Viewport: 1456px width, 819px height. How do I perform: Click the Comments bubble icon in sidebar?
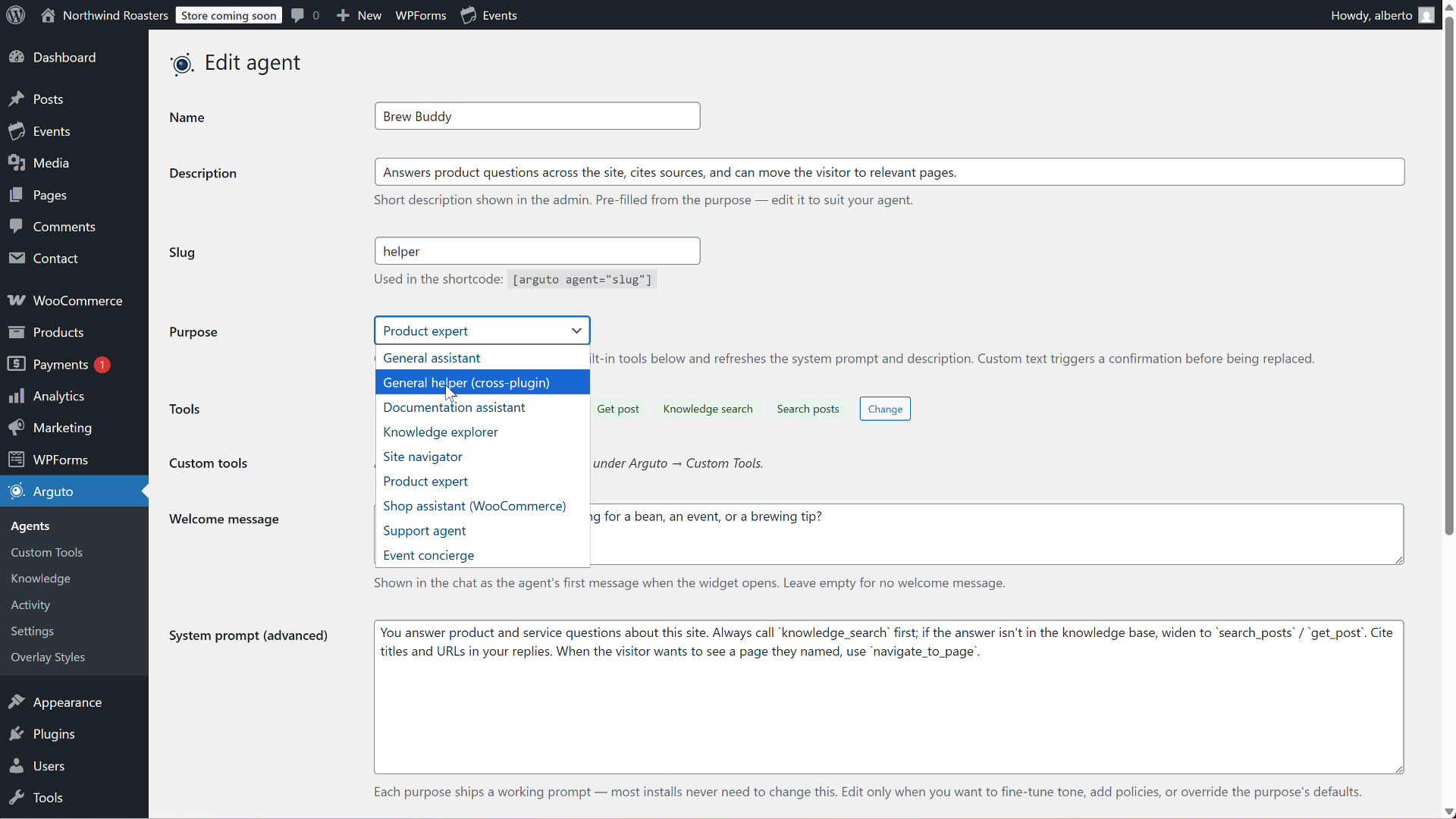(x=17, y=227)
